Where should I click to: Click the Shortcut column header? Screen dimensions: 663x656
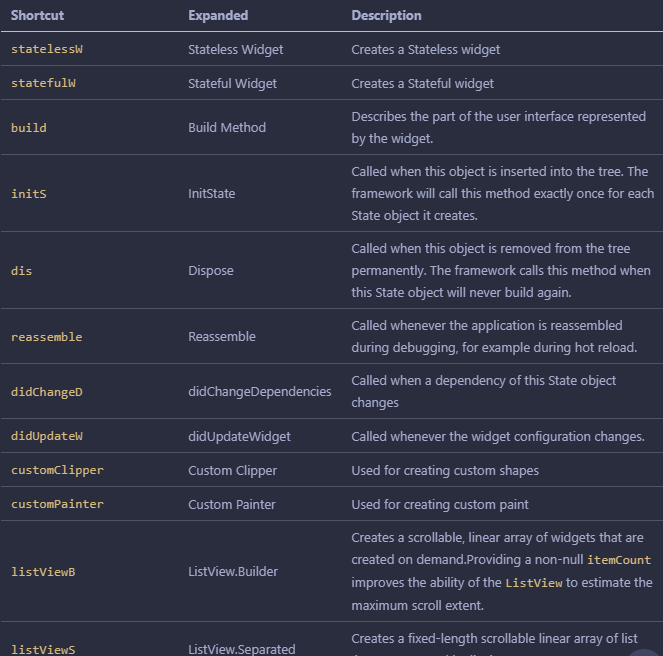tap(37, 16)
